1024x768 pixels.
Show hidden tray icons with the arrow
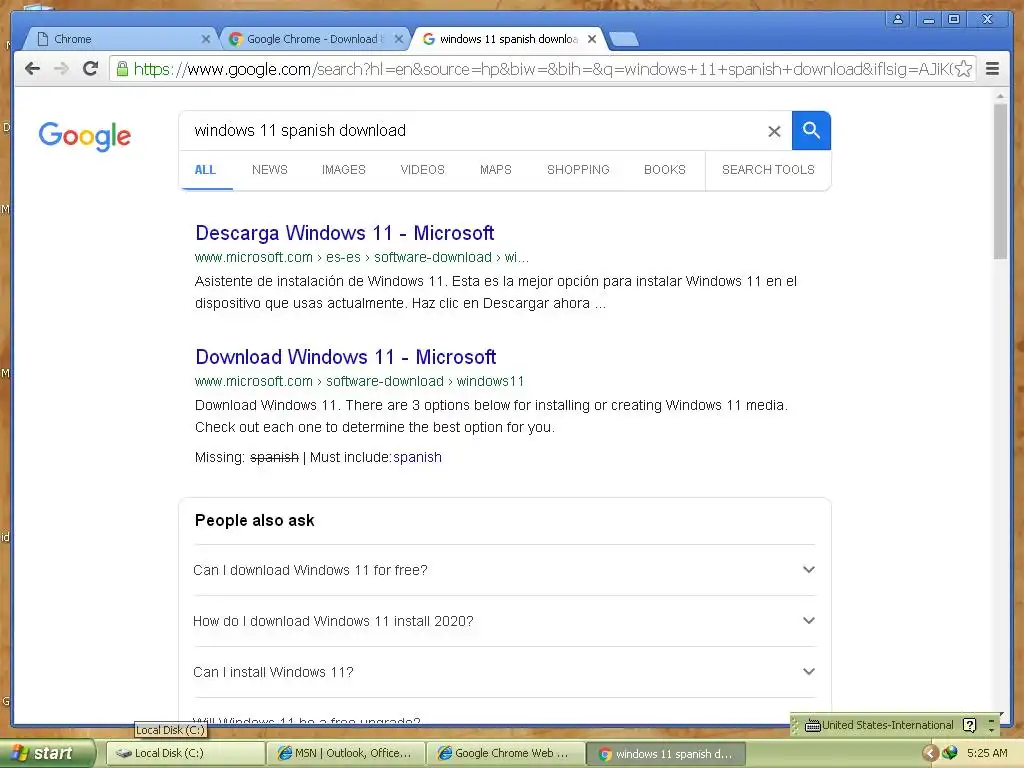coord(930,754)
